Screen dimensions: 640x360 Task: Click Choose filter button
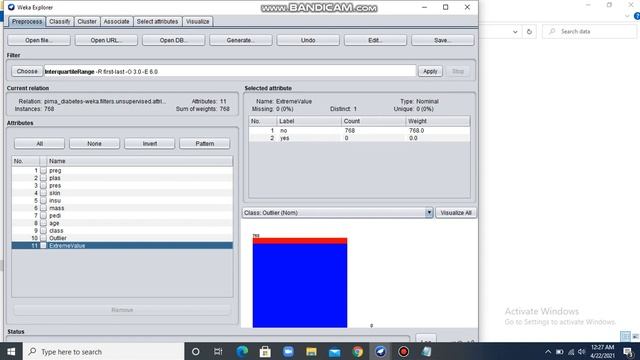coord(27,71)
